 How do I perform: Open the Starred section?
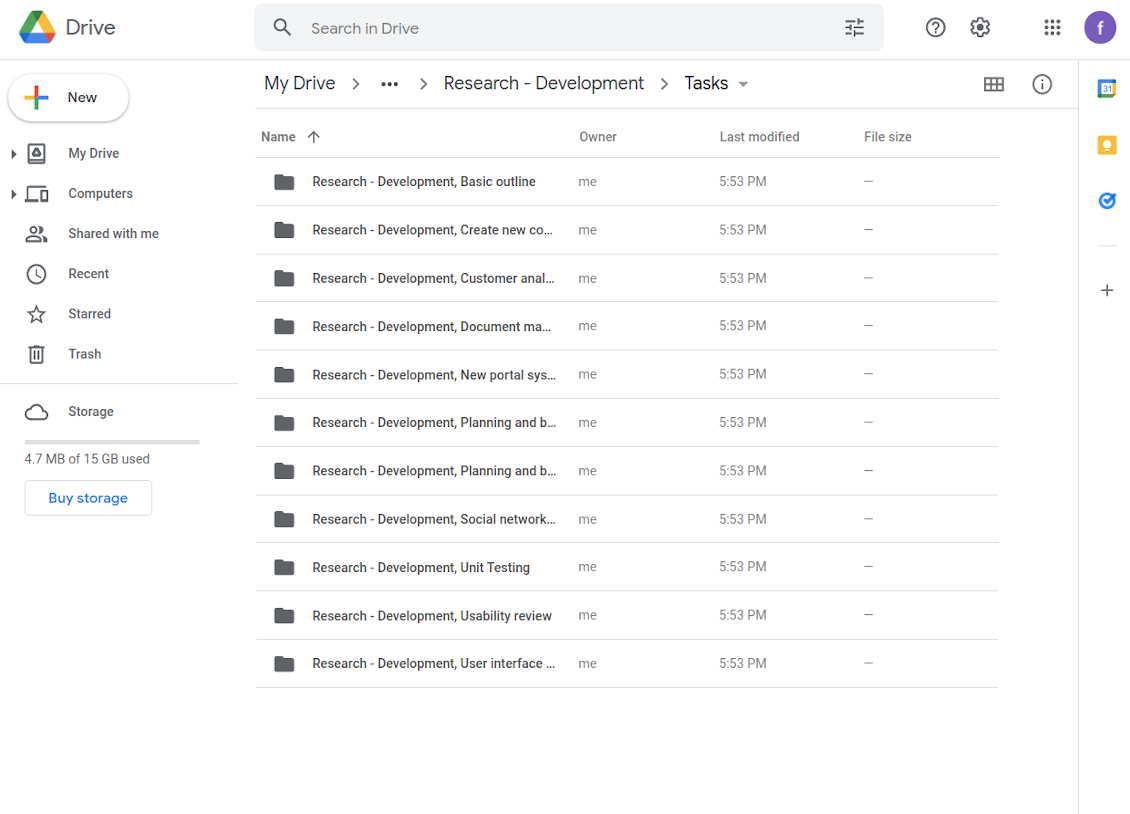pyautogui.click(x=89, y=314)
